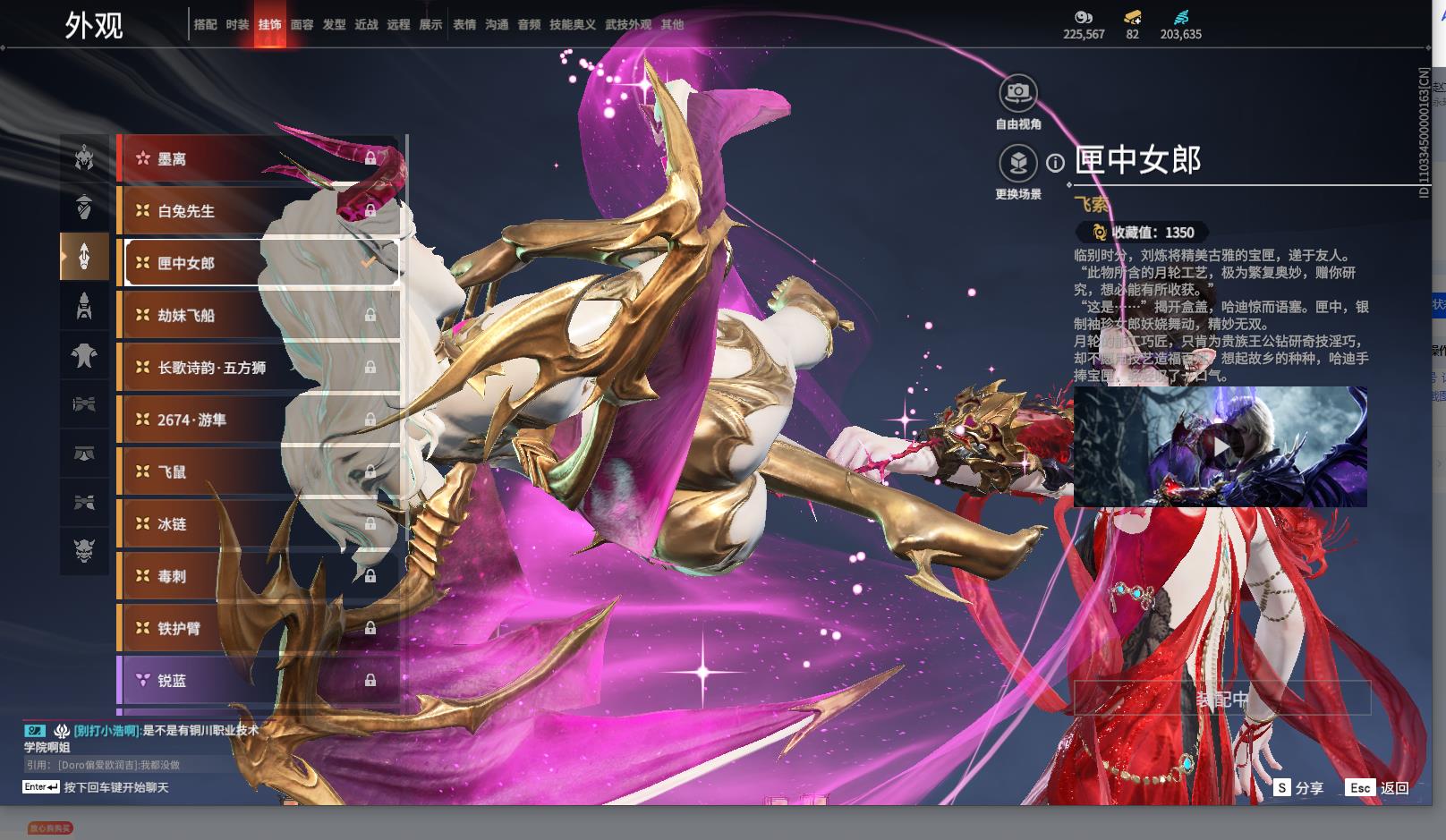Viewport: 1446px width, 840px height.
Task: Open the 武技外观 tab
Action: click(627, 25)
